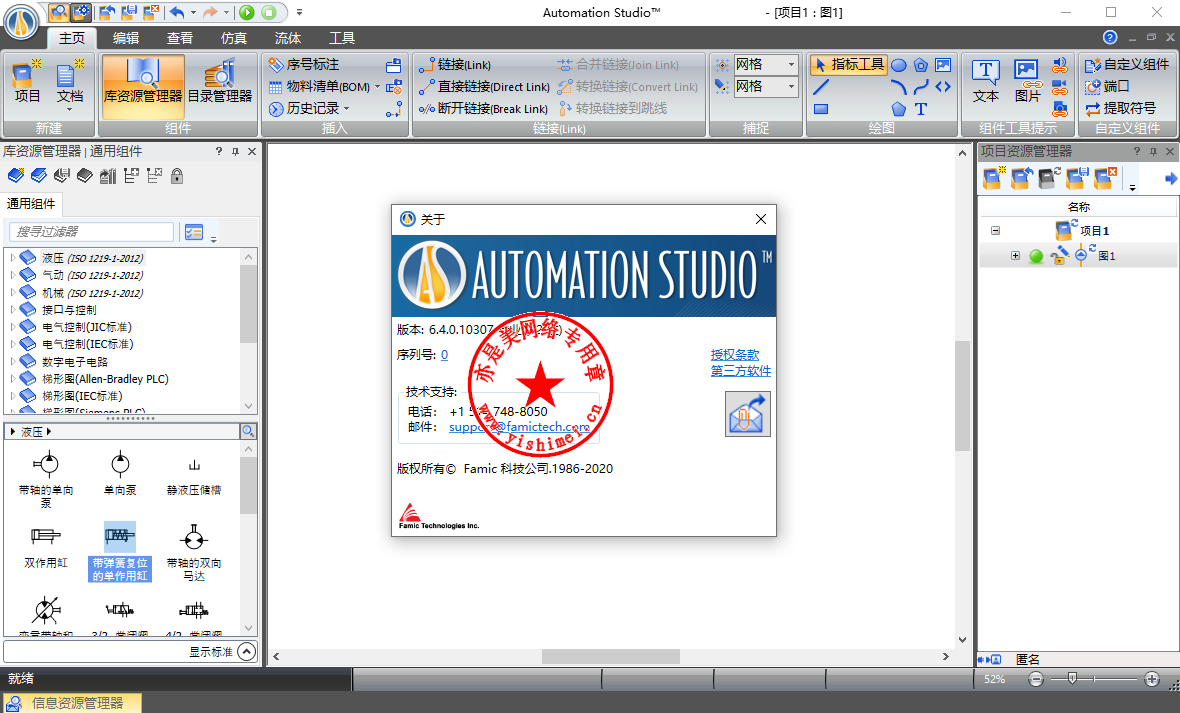Stop simulation from the quick access toolbar
This screenshot has width=1180, height=713.
[269, 12]
